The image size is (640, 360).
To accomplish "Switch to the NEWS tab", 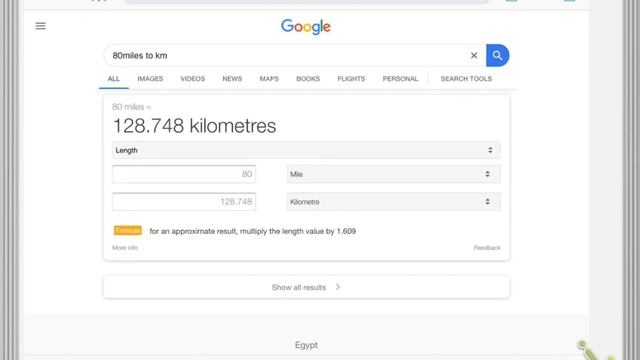I will (232, 79).
